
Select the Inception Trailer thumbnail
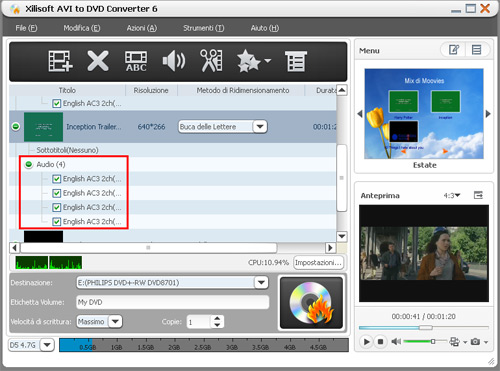(x=43, y=127)
